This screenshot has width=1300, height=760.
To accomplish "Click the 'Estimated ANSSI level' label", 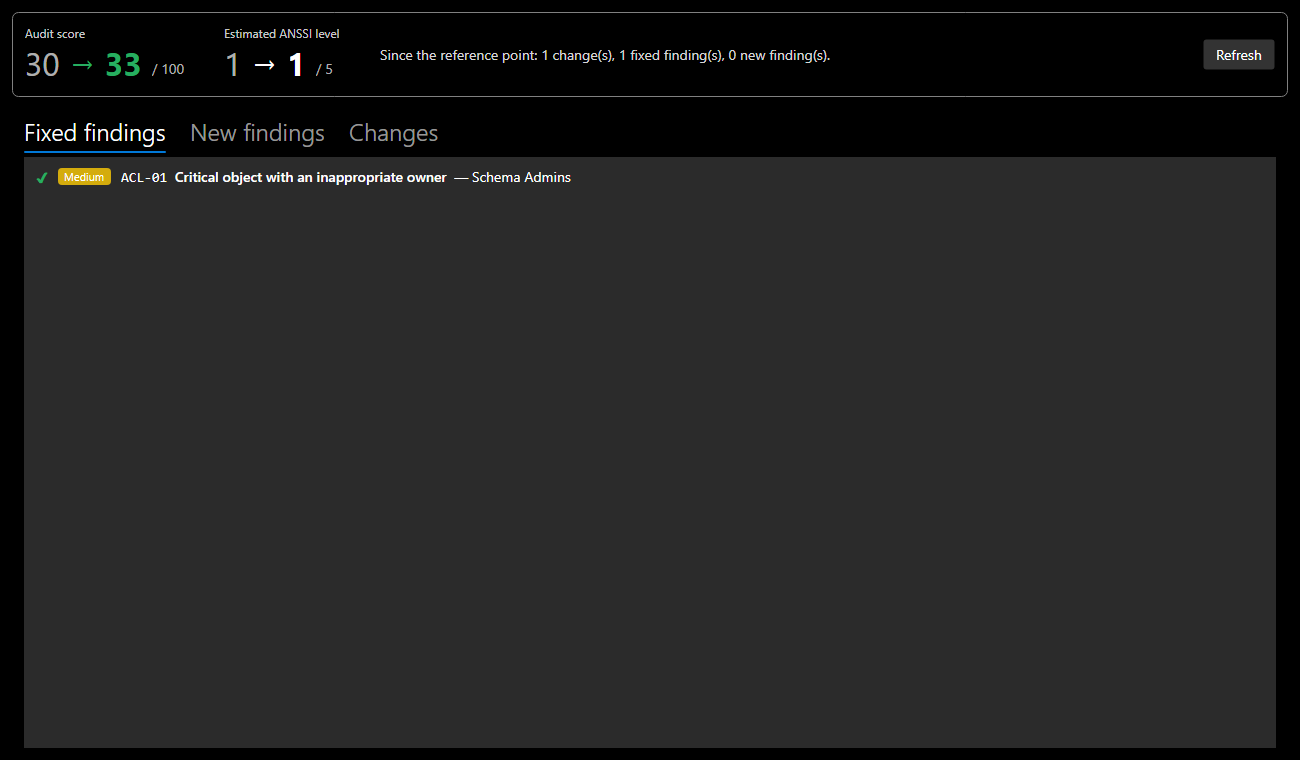I will pos(282,34).
